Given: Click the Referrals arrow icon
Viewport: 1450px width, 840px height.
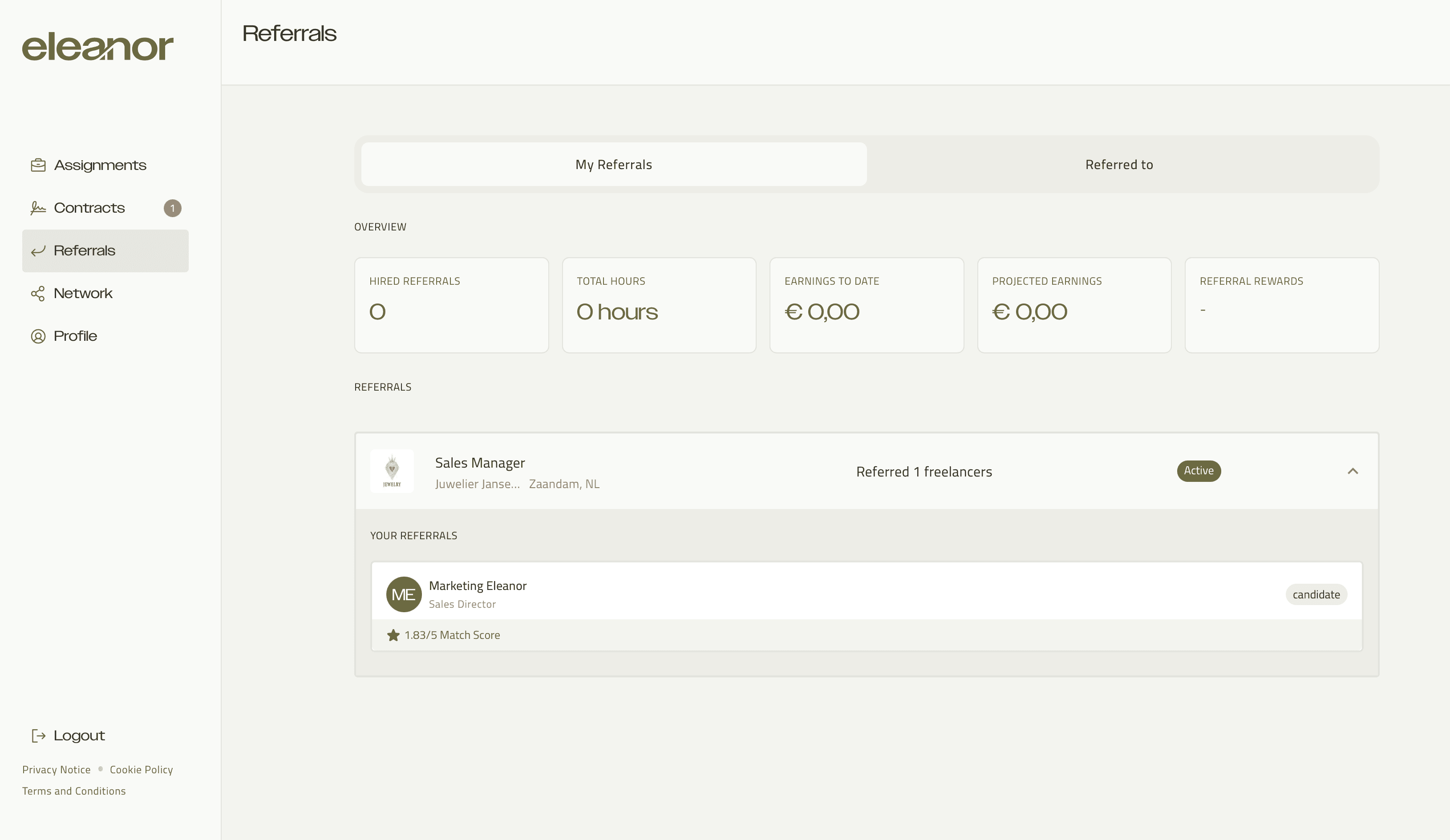Looking at the screenshot, I should (x=38, y=251).
